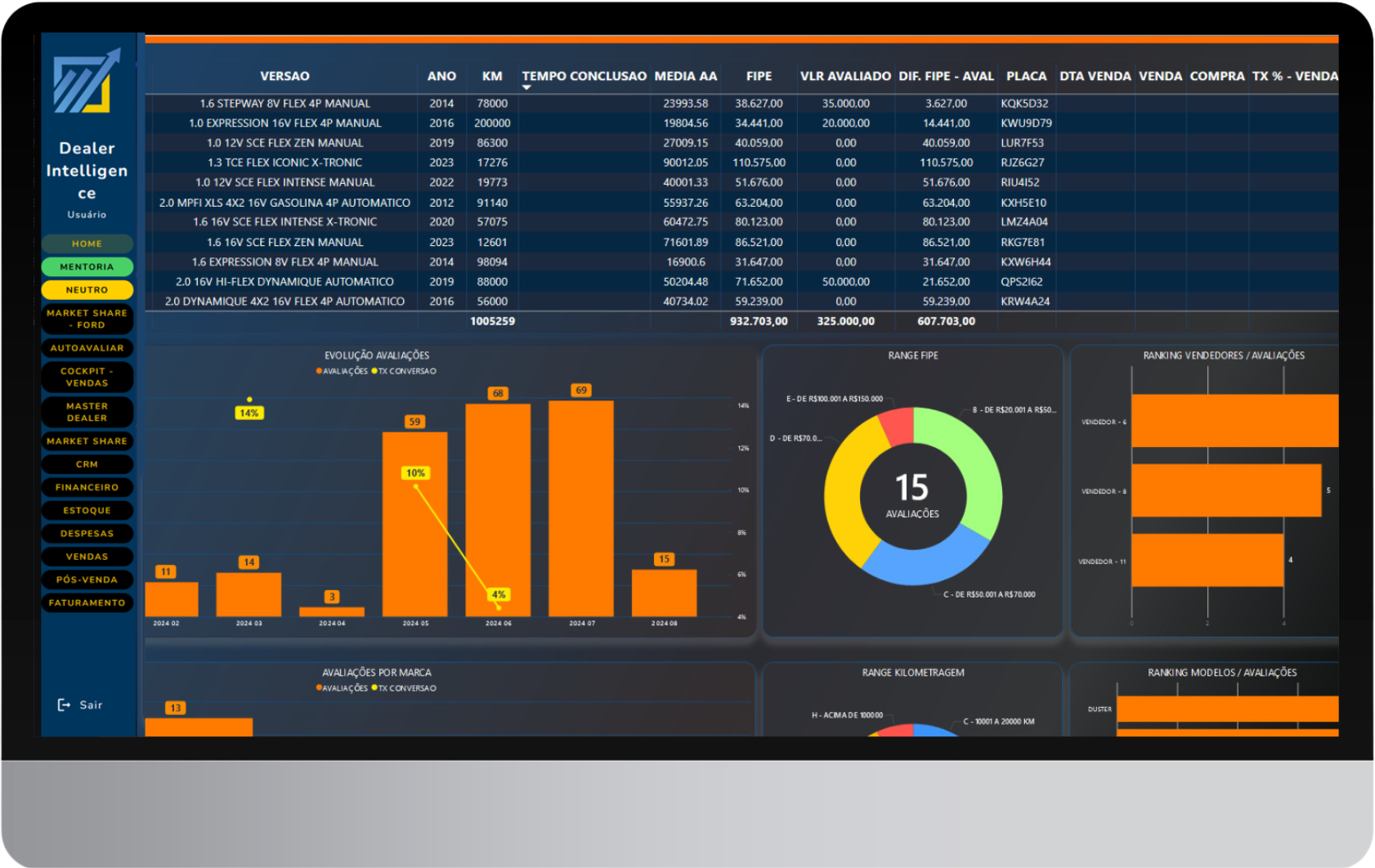Open the CRM page
This screenshot has width=1375, height=868.
(87, 464)
